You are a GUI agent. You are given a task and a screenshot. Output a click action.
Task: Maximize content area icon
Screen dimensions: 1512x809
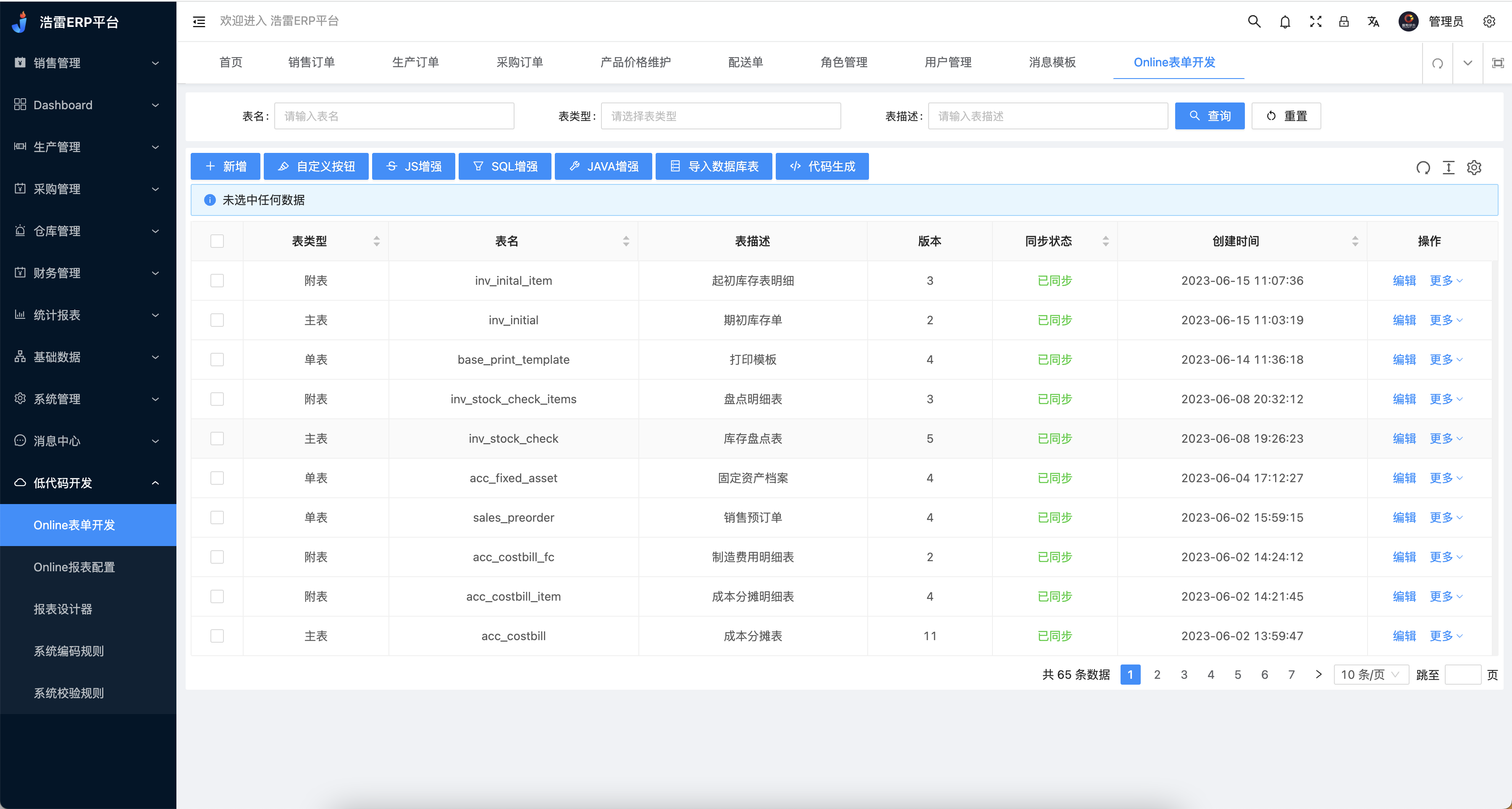[x=1498, y=63]
